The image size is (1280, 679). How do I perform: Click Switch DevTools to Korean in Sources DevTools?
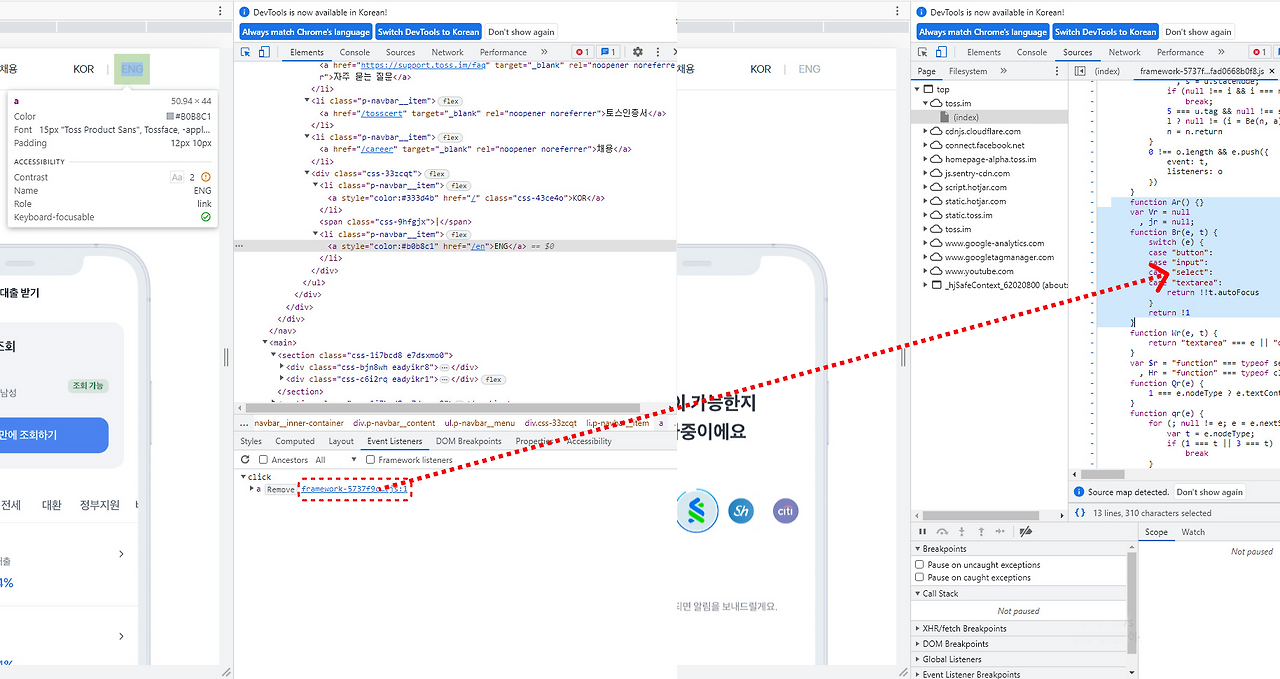(1106, 32)
